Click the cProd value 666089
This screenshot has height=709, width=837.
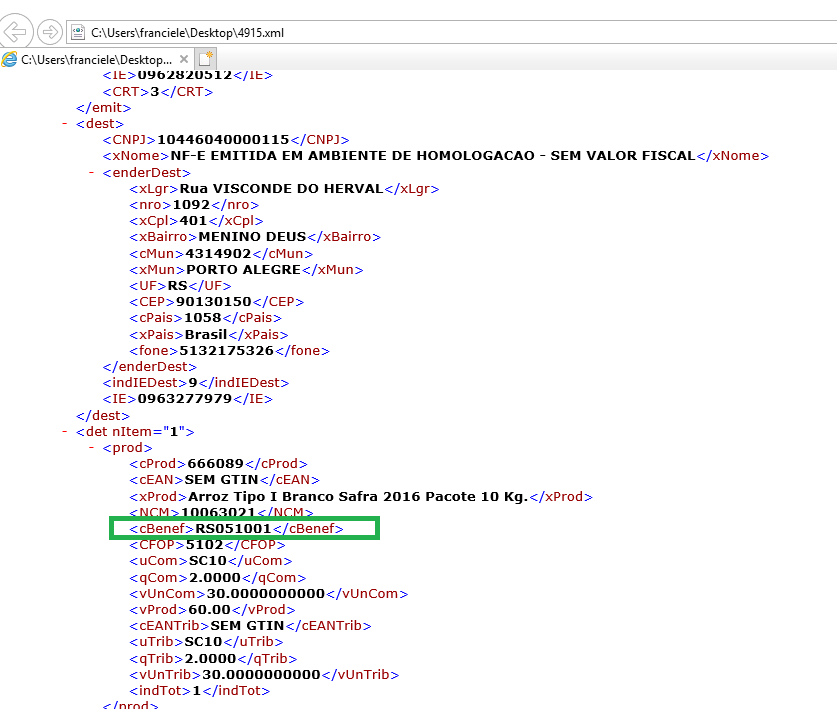click(216, 464)
